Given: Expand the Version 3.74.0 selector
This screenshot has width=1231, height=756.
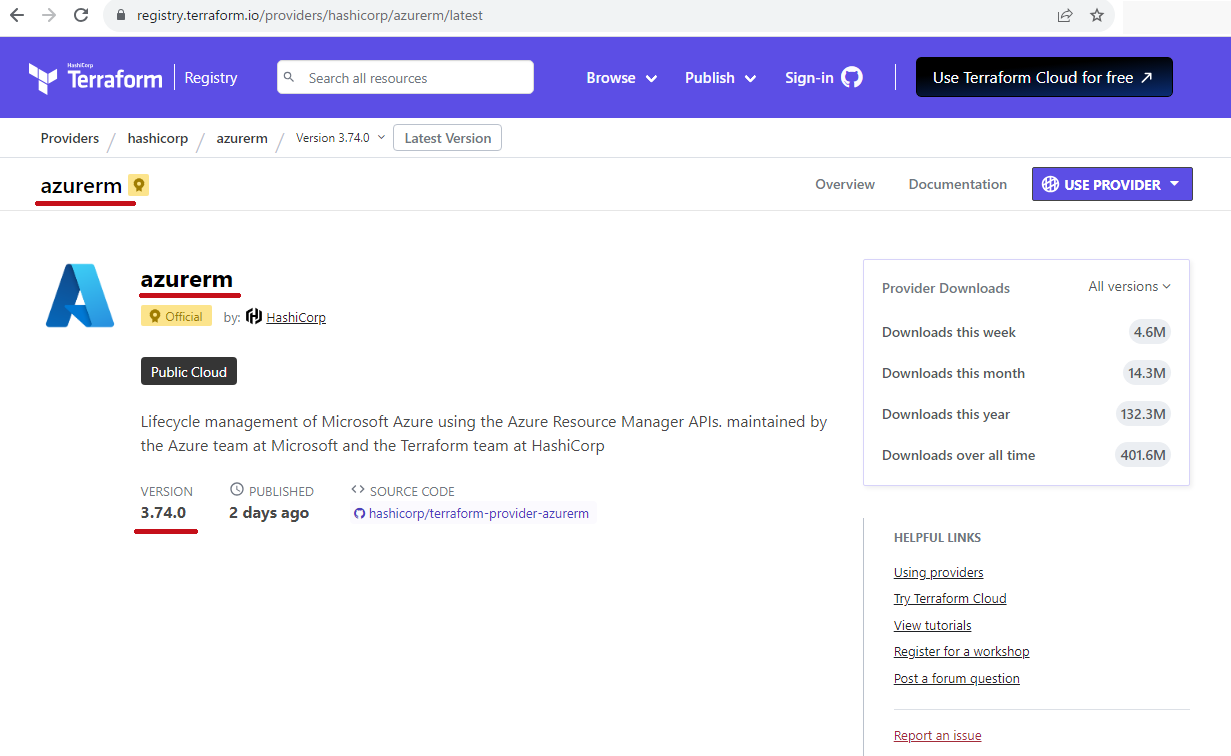Looking at the screenshot, I should pos(340,138).
